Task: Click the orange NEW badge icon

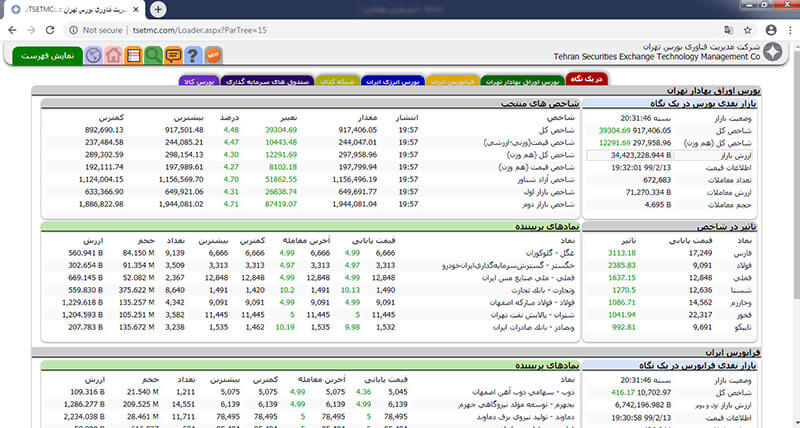Action: pos(213,55)
